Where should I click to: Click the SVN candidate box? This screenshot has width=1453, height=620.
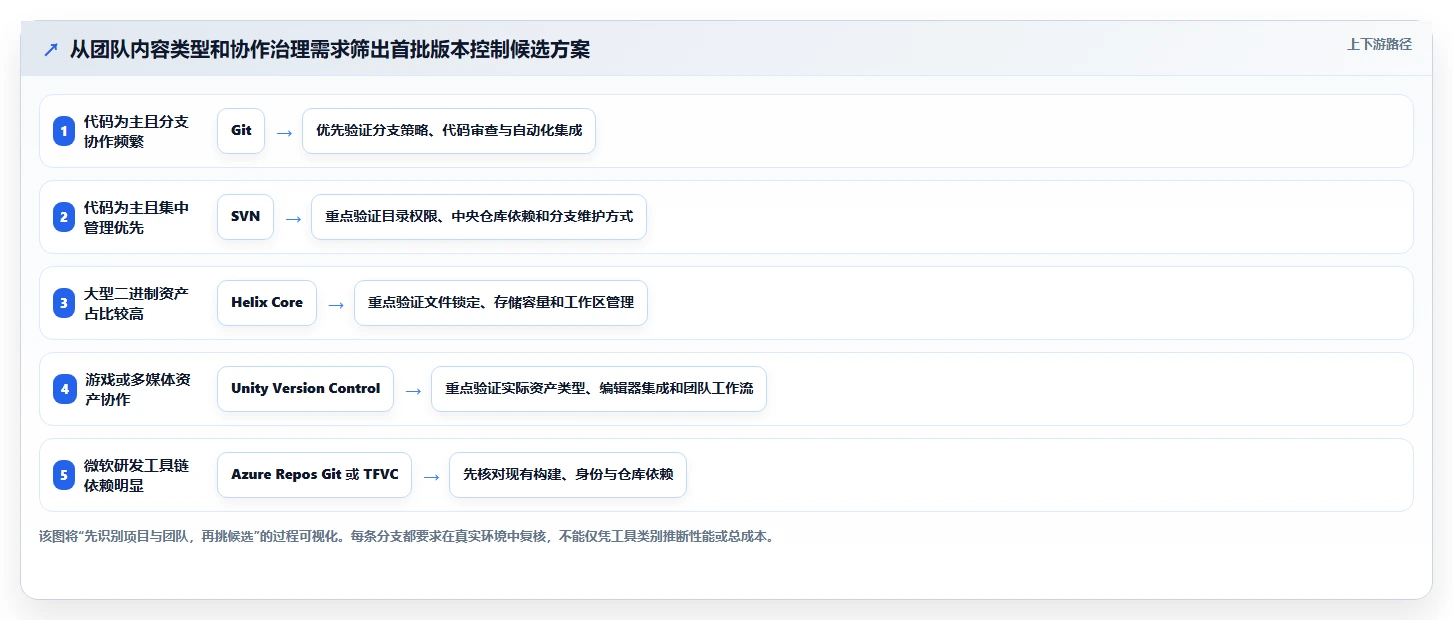(245, 217)
